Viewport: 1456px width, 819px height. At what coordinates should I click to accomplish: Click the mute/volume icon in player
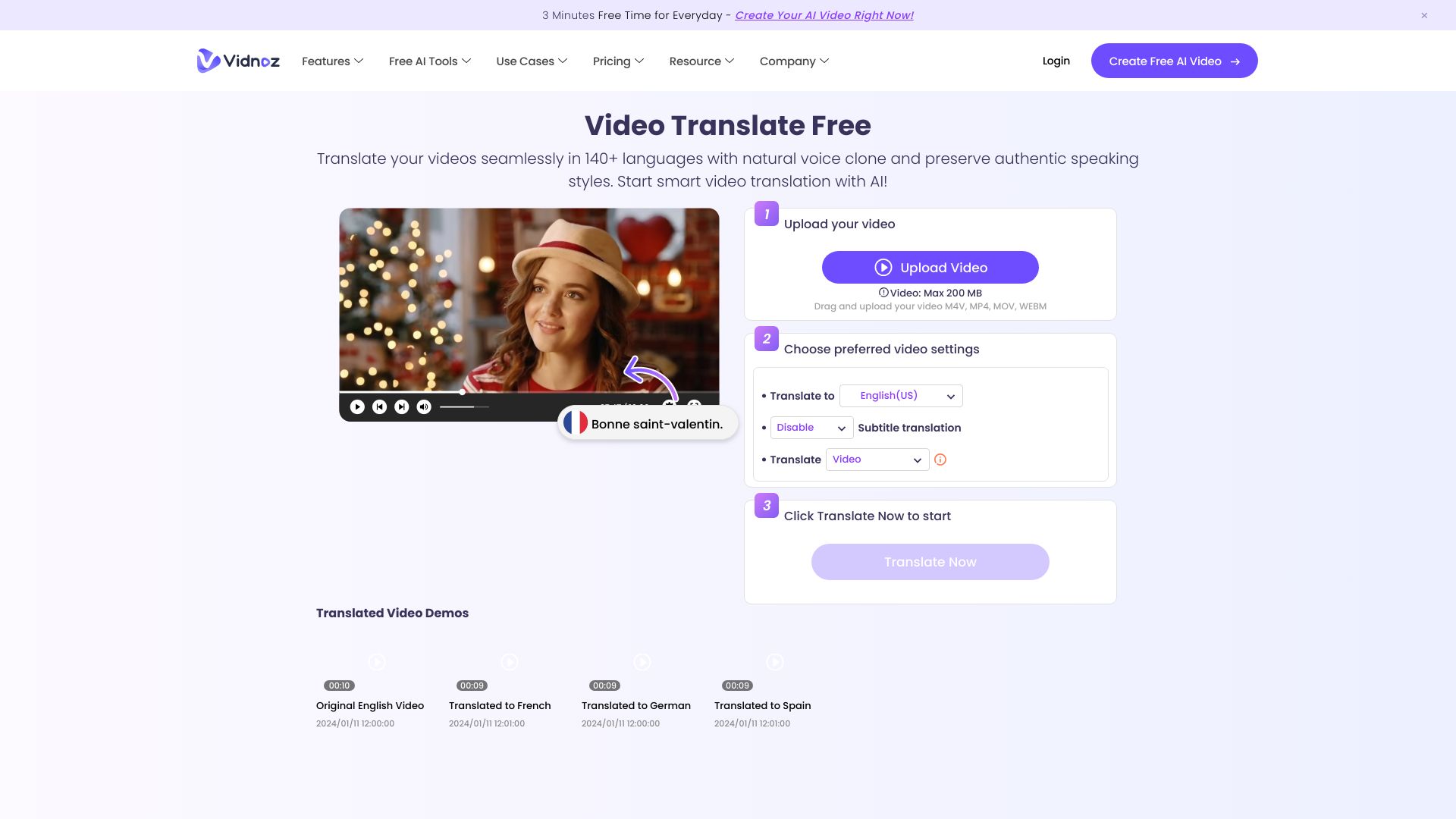click(424, 406)
